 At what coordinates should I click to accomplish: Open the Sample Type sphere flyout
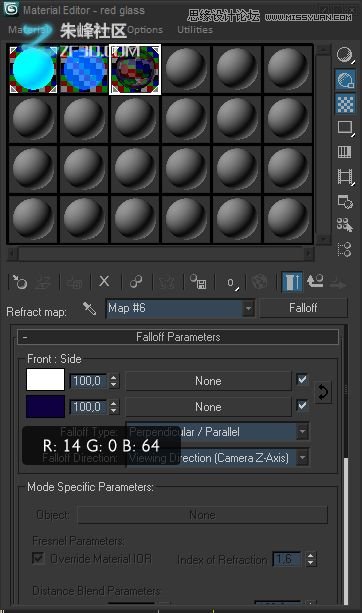(345, 55)
